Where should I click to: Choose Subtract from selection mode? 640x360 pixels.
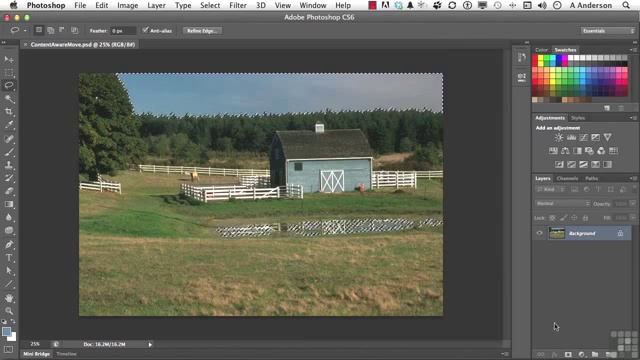pyautogui.click(x=62, y=30)
